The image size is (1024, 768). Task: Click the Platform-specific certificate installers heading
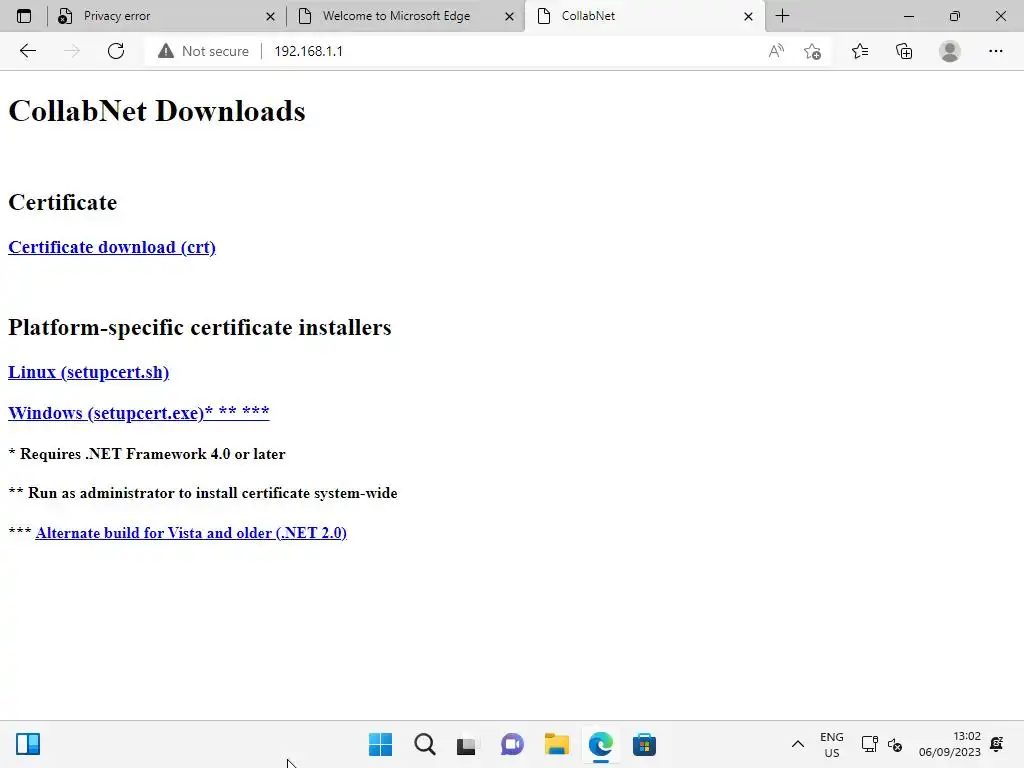[x=200, y=327]
